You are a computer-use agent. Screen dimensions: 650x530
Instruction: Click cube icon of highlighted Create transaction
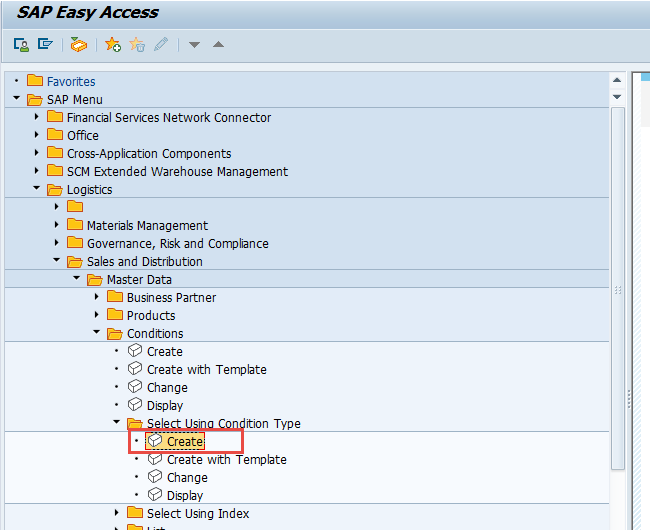[155, 440]
